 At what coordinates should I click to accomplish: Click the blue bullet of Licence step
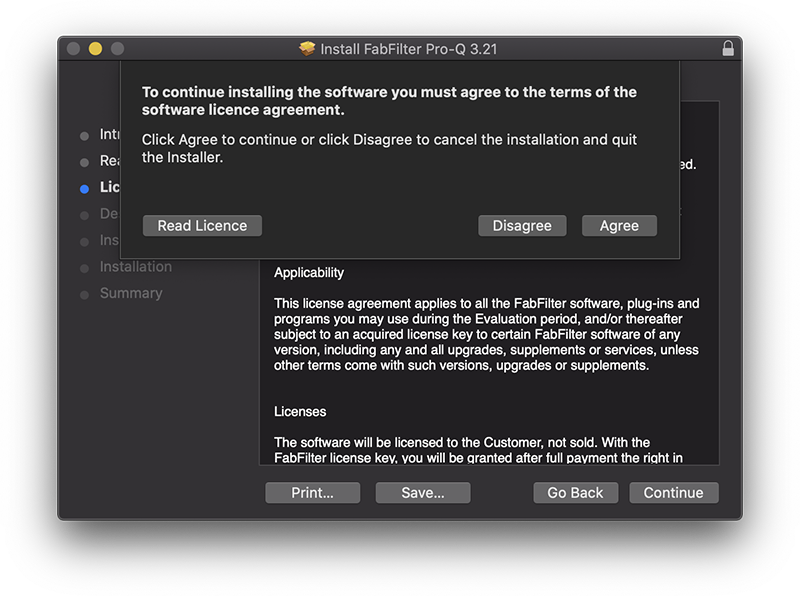pyautogui.click(x=85, y=189)
